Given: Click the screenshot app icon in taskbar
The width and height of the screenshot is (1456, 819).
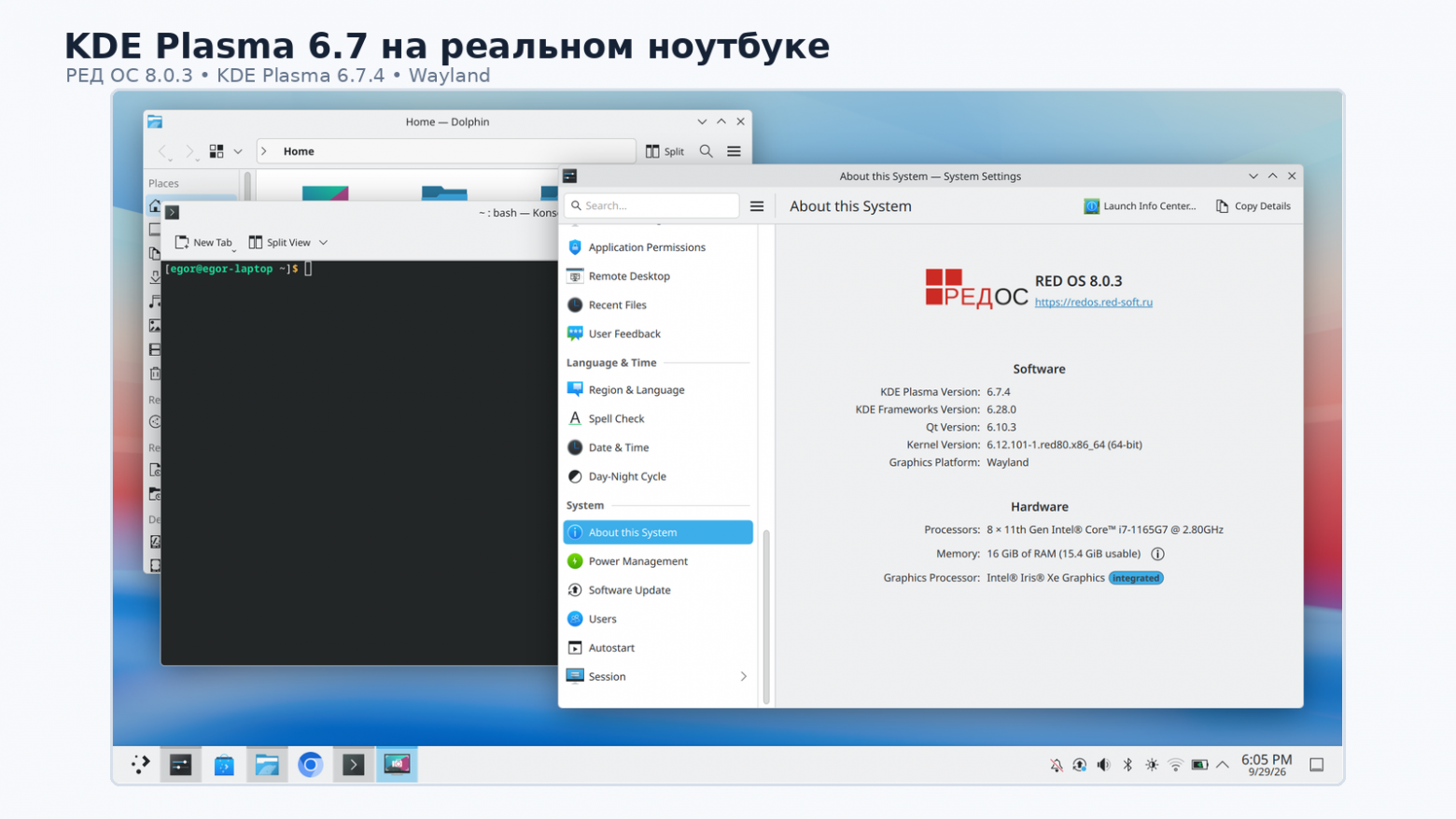Looking at the screenshot, I should point(397,765).
